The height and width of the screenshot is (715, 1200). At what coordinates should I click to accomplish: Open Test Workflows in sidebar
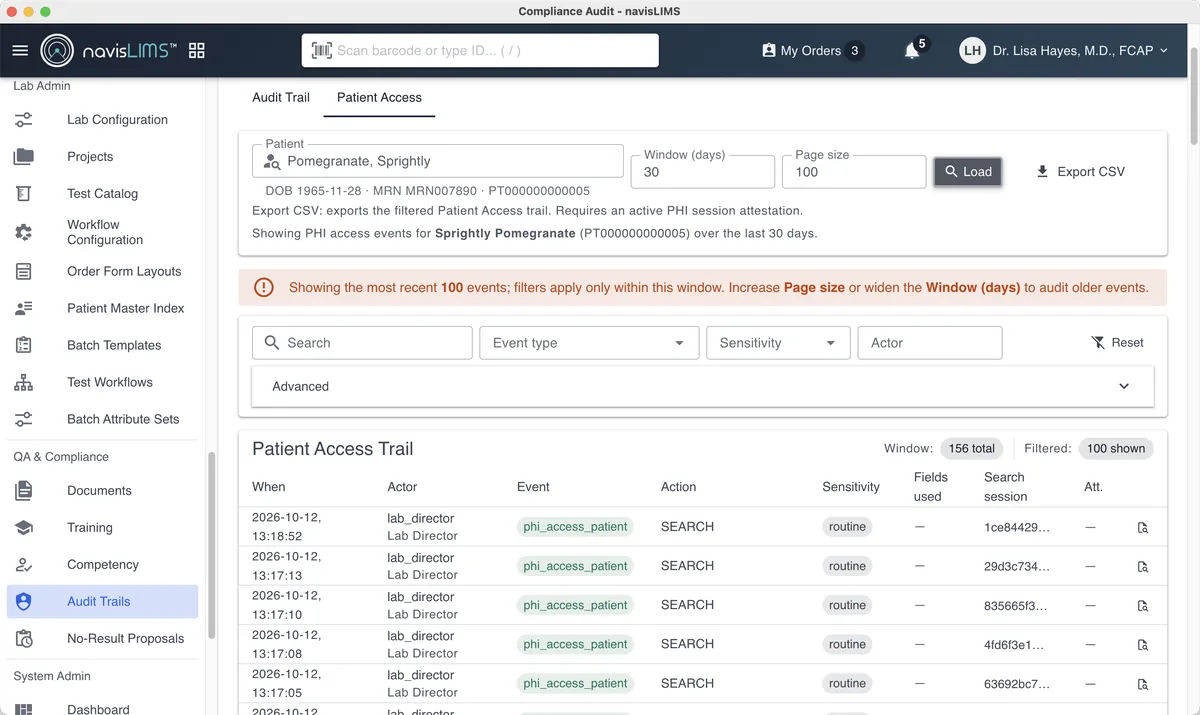pos(102,382)
